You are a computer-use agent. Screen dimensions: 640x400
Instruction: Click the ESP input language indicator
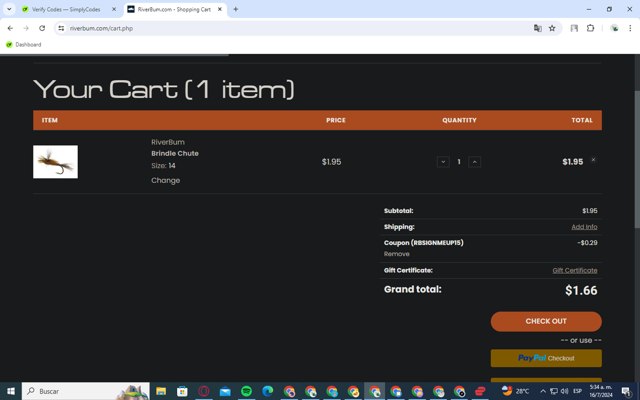(x=577, y=391)
